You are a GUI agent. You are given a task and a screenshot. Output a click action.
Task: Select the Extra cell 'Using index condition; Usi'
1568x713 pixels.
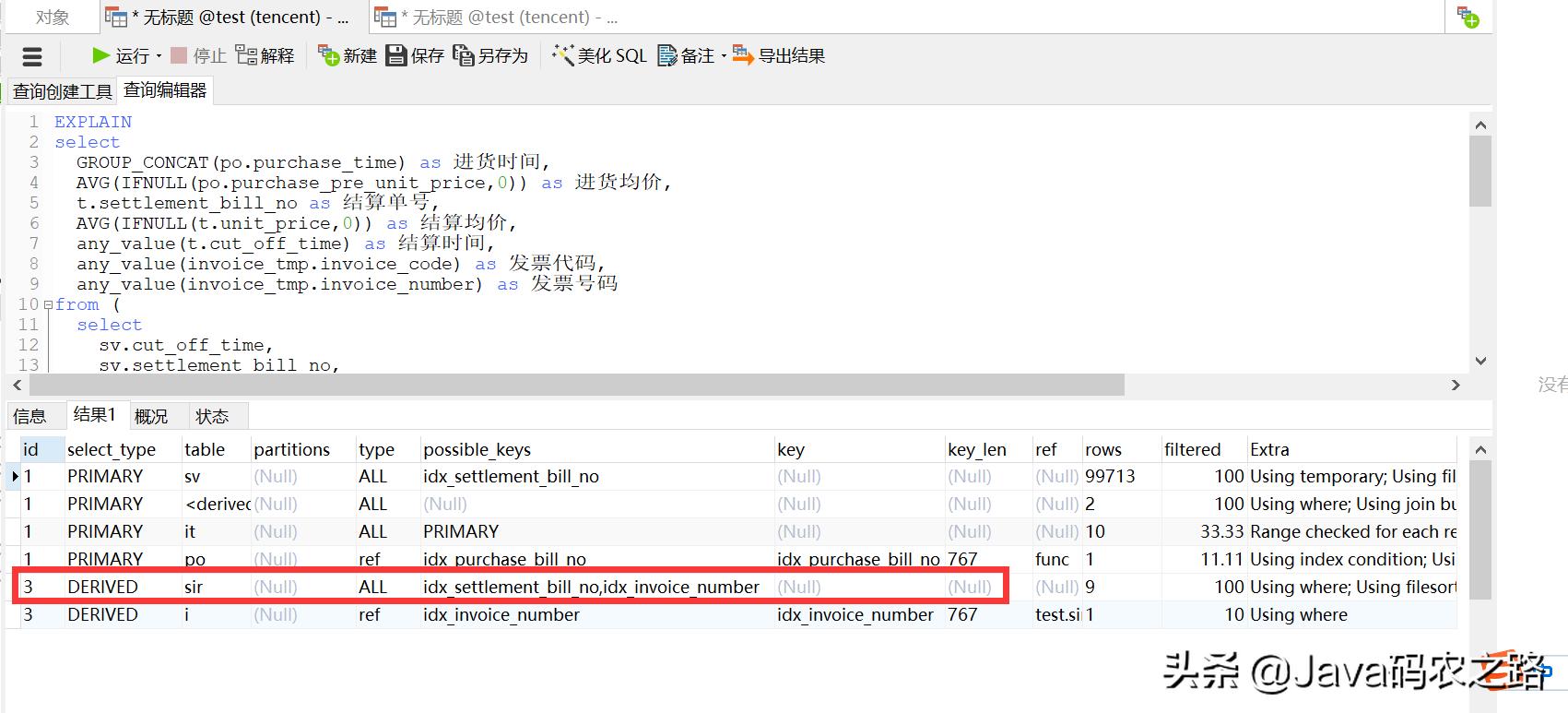[x=1352, y=559]
